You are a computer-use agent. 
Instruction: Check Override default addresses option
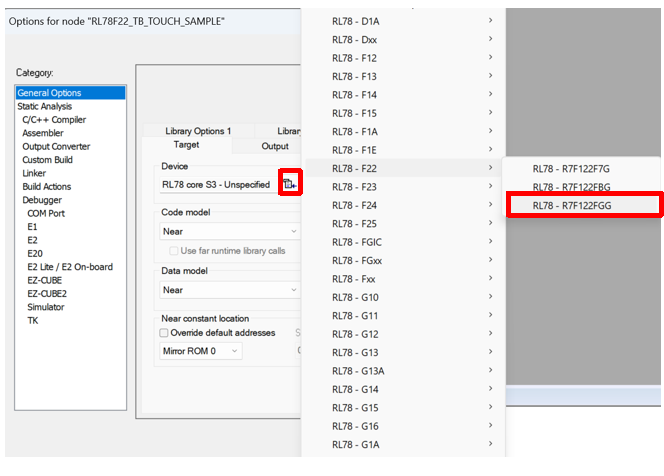165,333
